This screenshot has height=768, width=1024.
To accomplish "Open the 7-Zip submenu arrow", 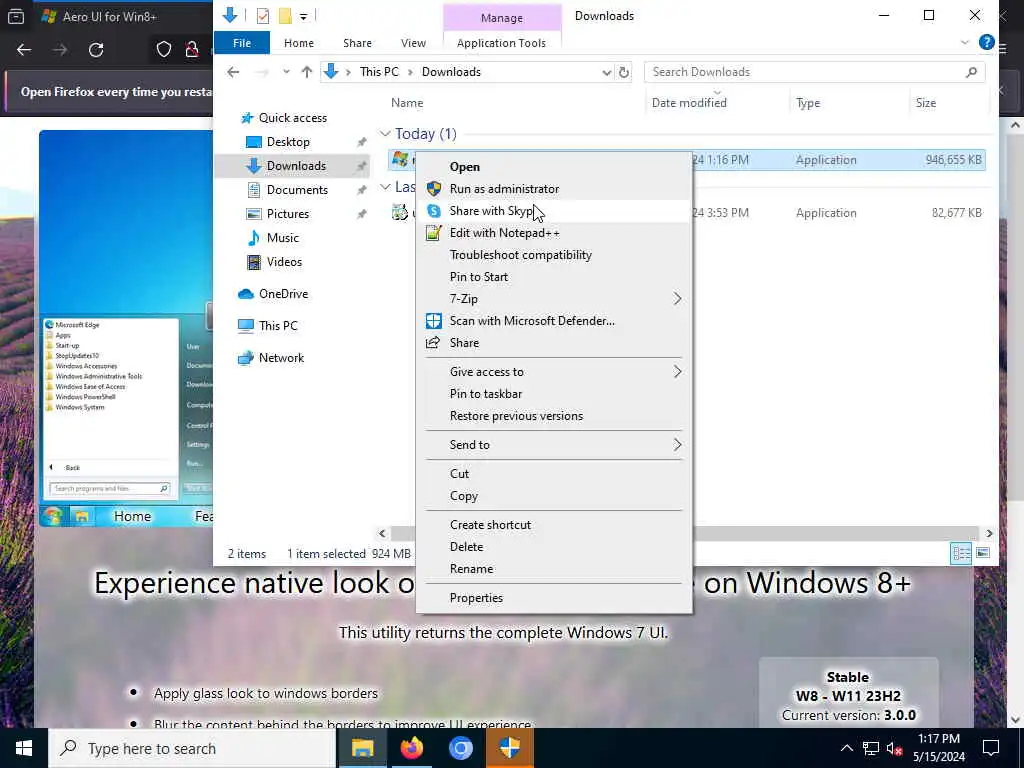I will pyautogui.click(x=677, y=299).
